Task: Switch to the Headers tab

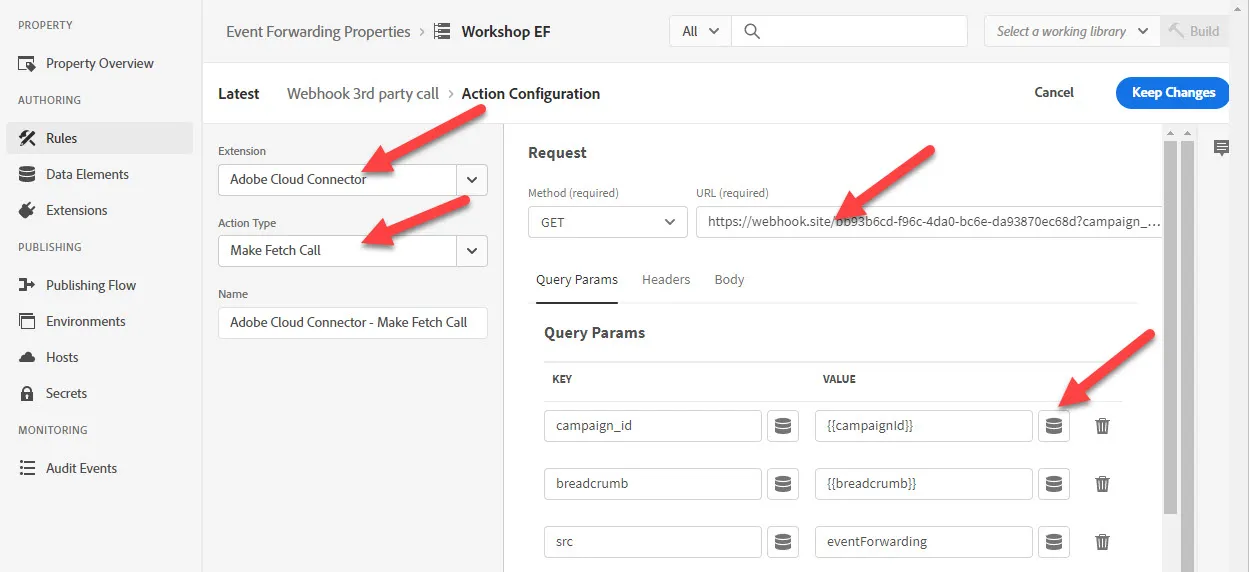Action: 666,280
